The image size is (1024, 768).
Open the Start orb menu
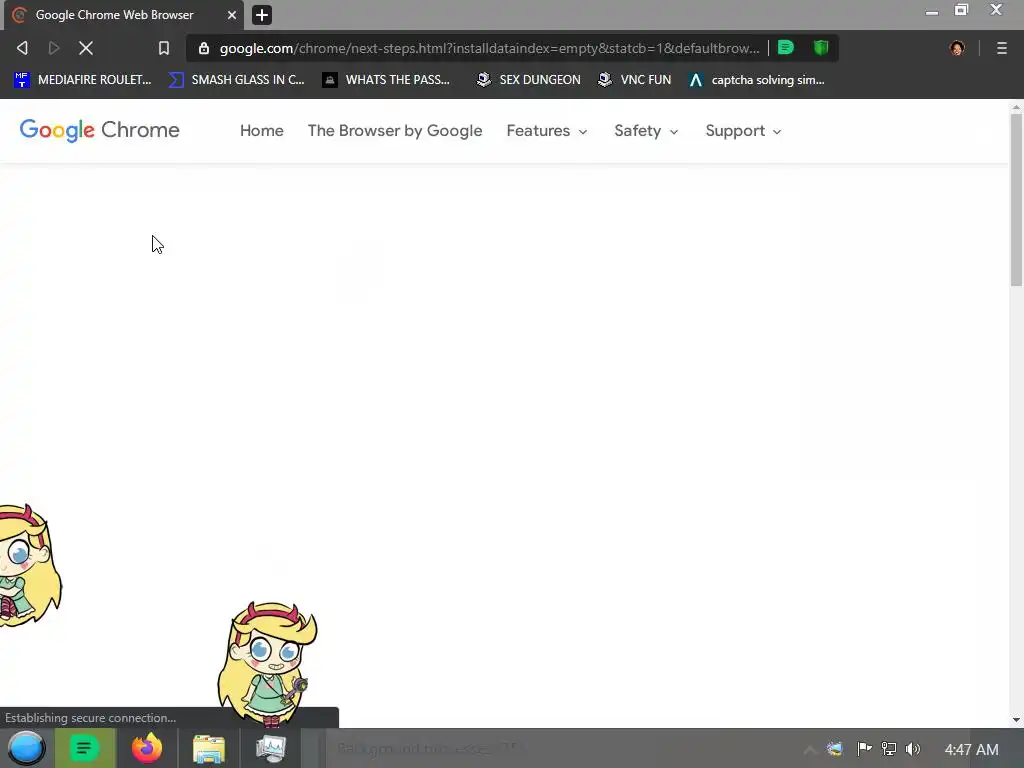pyautogui.click(x=26, y=748)
